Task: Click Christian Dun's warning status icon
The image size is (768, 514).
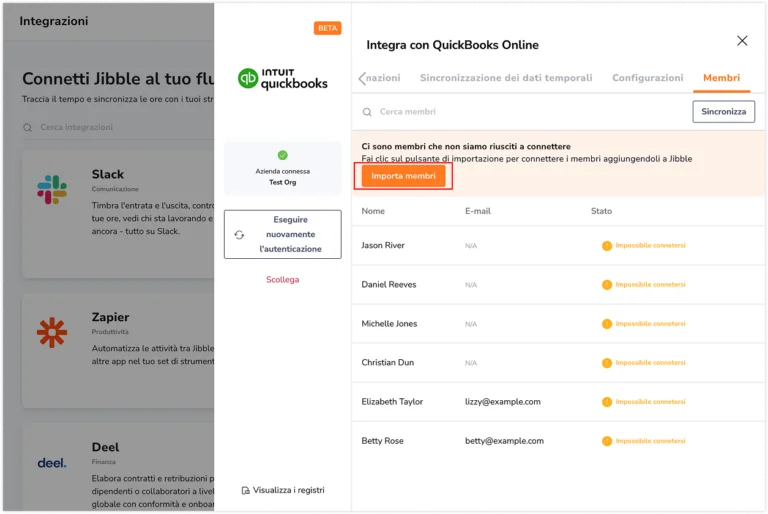Action: tap(606, 363)
